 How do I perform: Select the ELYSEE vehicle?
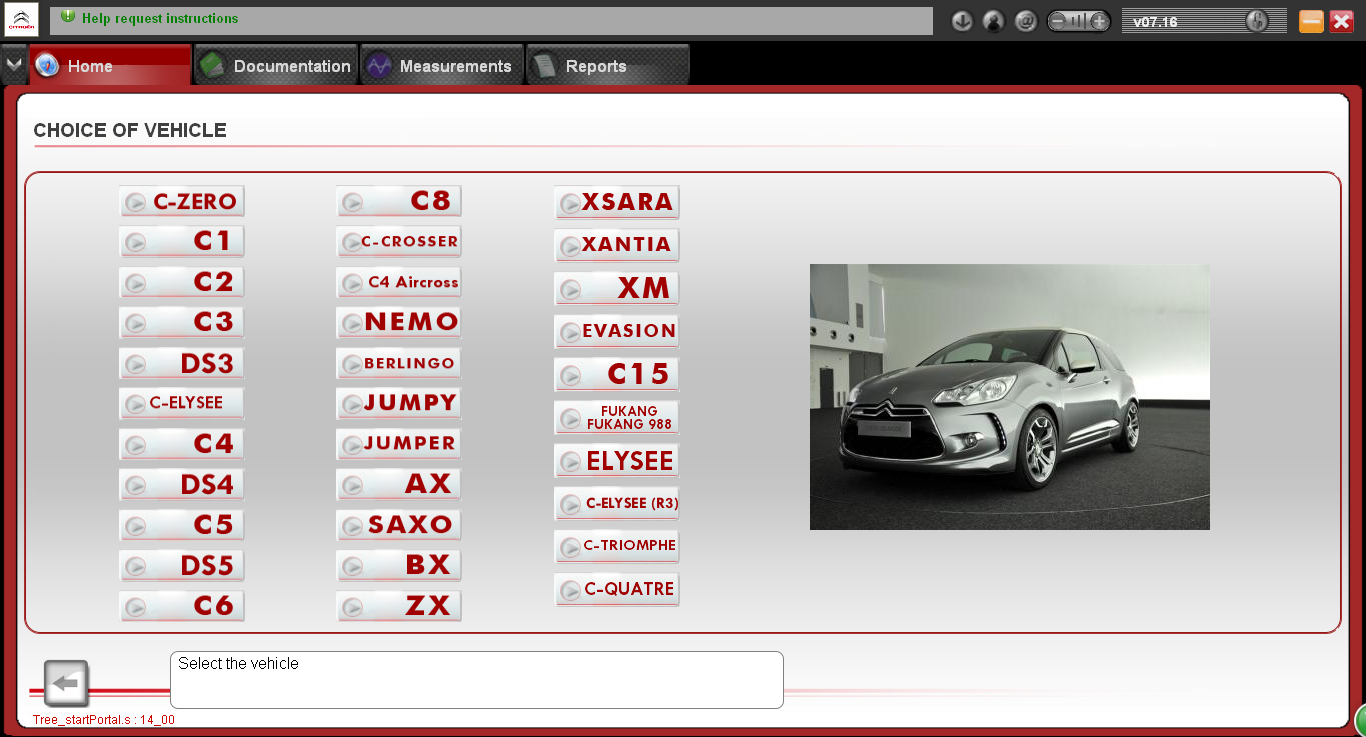point(617,461)
